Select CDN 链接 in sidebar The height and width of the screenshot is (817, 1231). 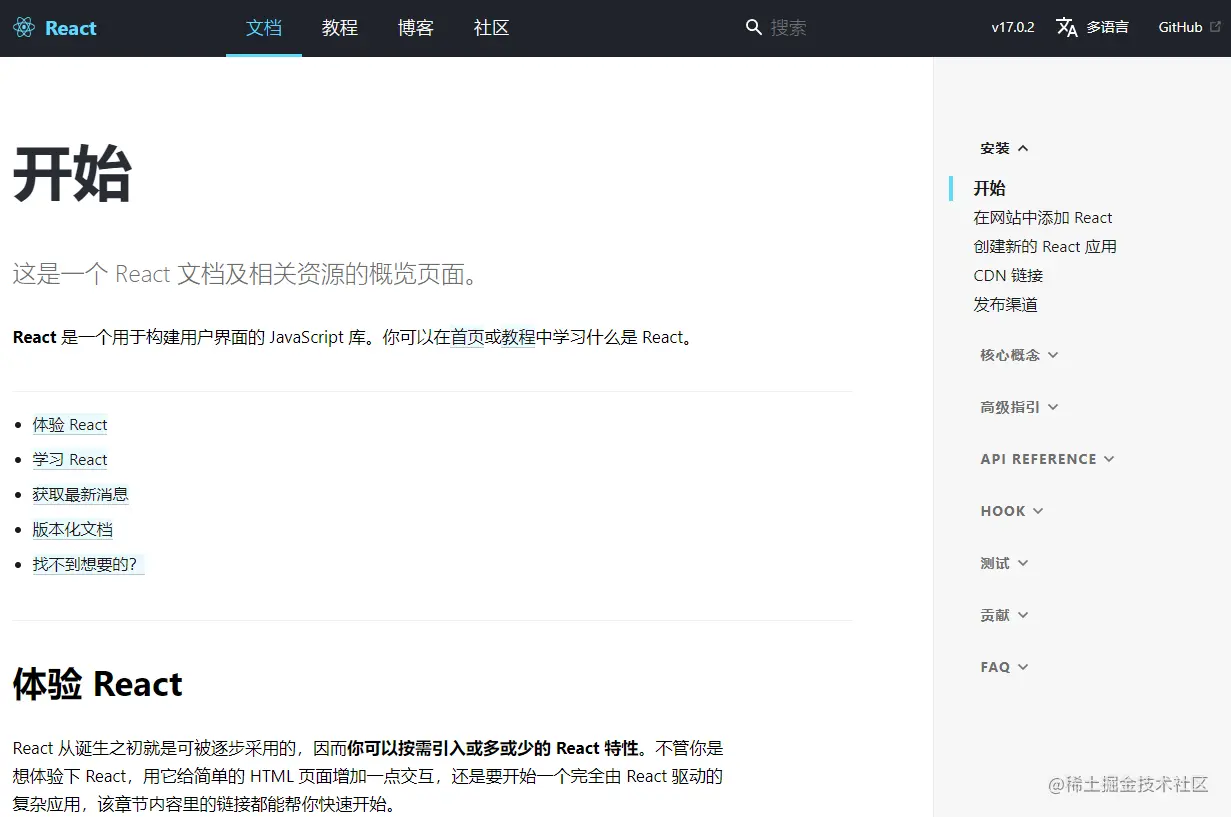(x=1008, y=275)
